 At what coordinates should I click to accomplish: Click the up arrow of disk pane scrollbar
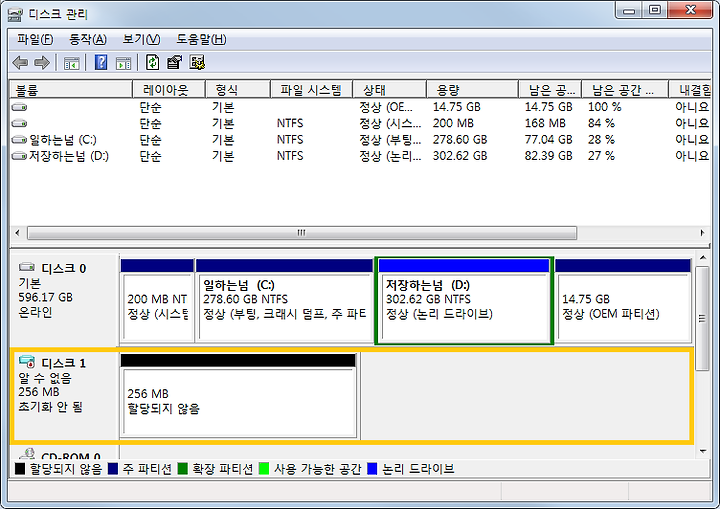[x=703, y=259]
